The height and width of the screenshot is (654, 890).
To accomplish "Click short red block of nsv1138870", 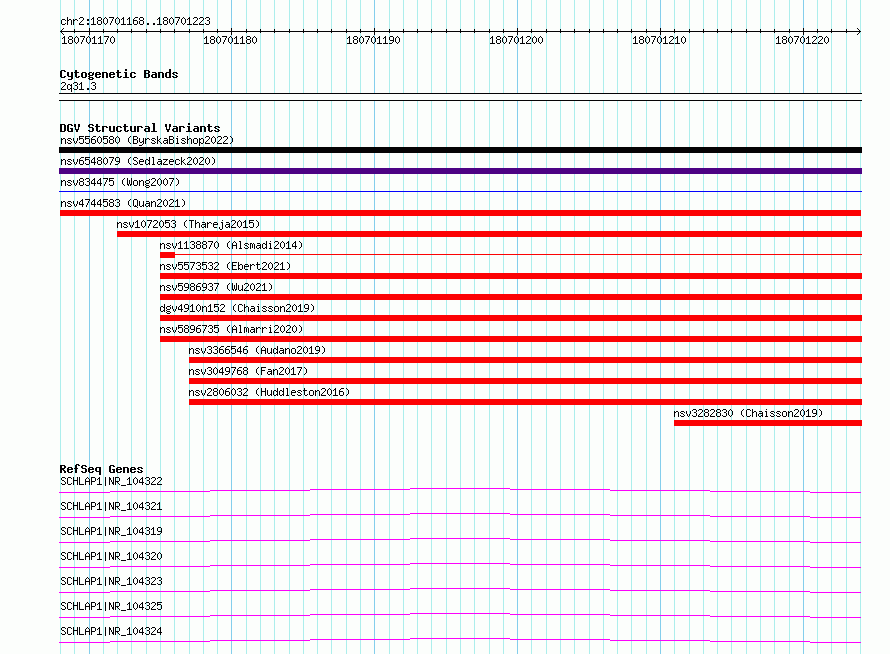I will click(167, 255).
